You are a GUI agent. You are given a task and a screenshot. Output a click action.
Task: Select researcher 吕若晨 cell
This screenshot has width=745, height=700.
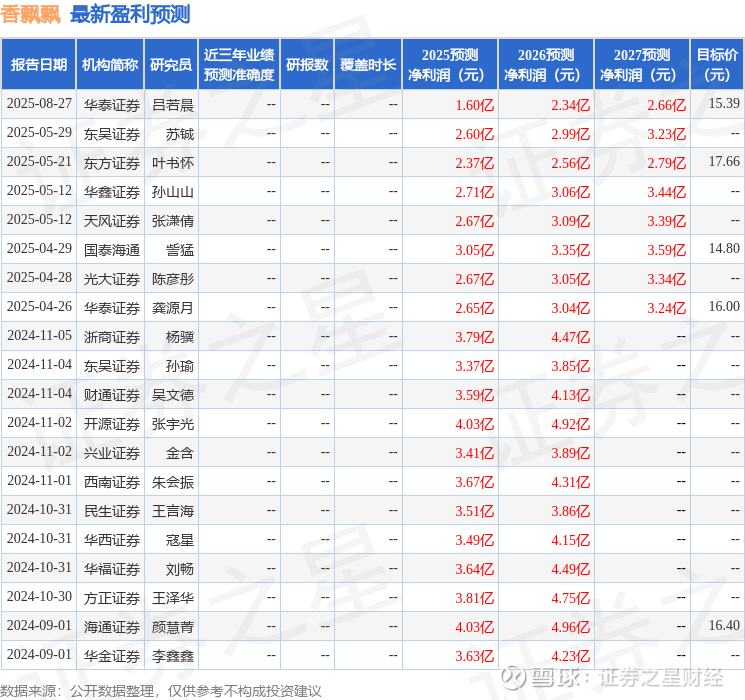(173, 105)
